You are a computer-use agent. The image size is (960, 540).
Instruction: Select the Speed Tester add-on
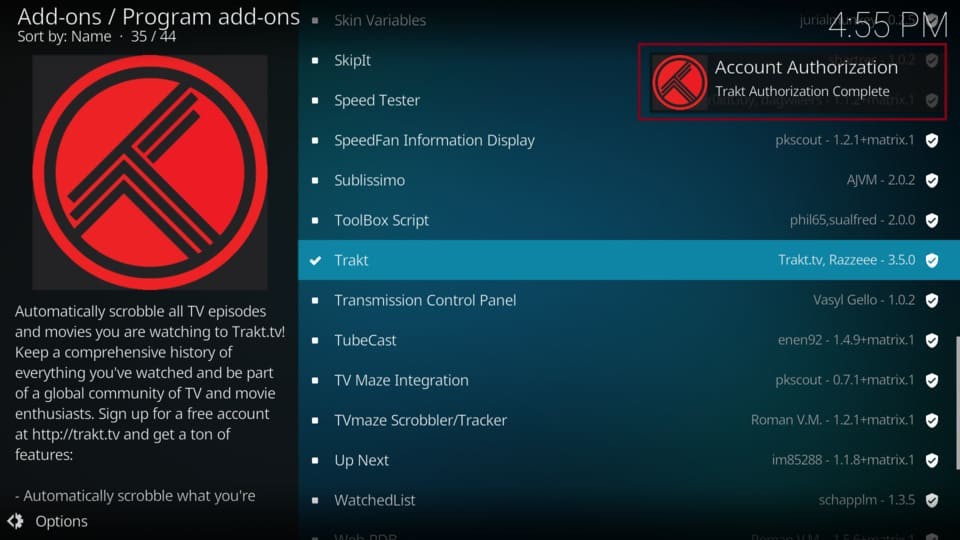click(x=629, y=100)
